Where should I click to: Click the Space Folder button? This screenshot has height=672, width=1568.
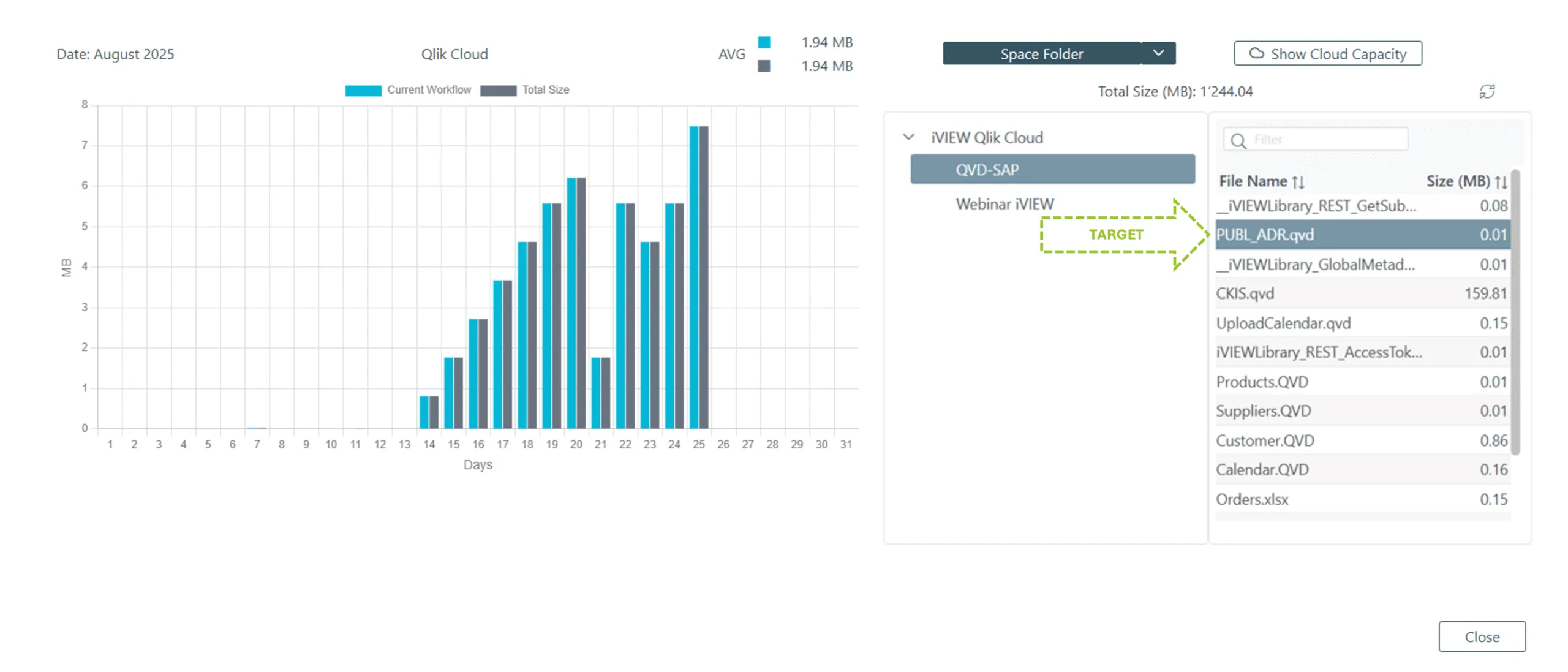coord(1041,53)
